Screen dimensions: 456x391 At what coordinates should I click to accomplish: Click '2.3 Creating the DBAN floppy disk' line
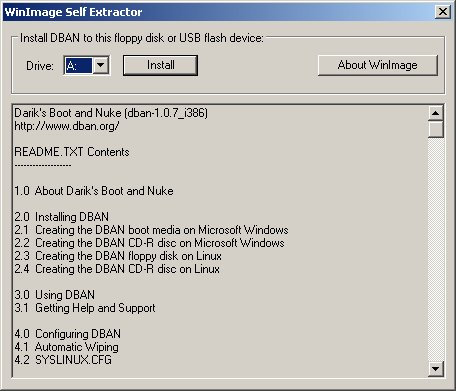point(118,256)
